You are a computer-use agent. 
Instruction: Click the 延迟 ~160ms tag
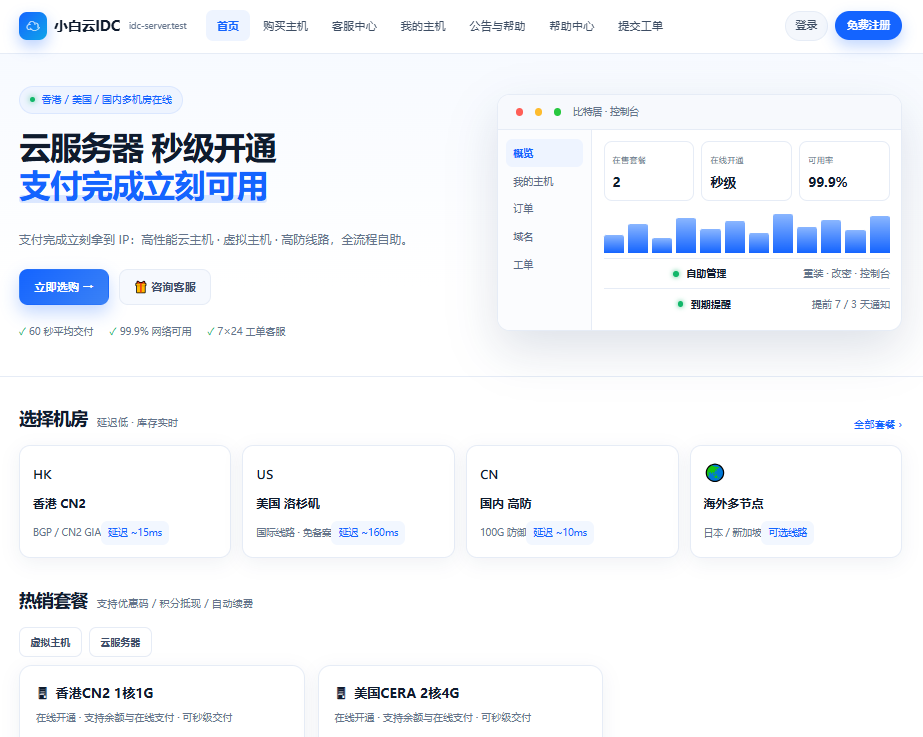click(x=368, y=533)
